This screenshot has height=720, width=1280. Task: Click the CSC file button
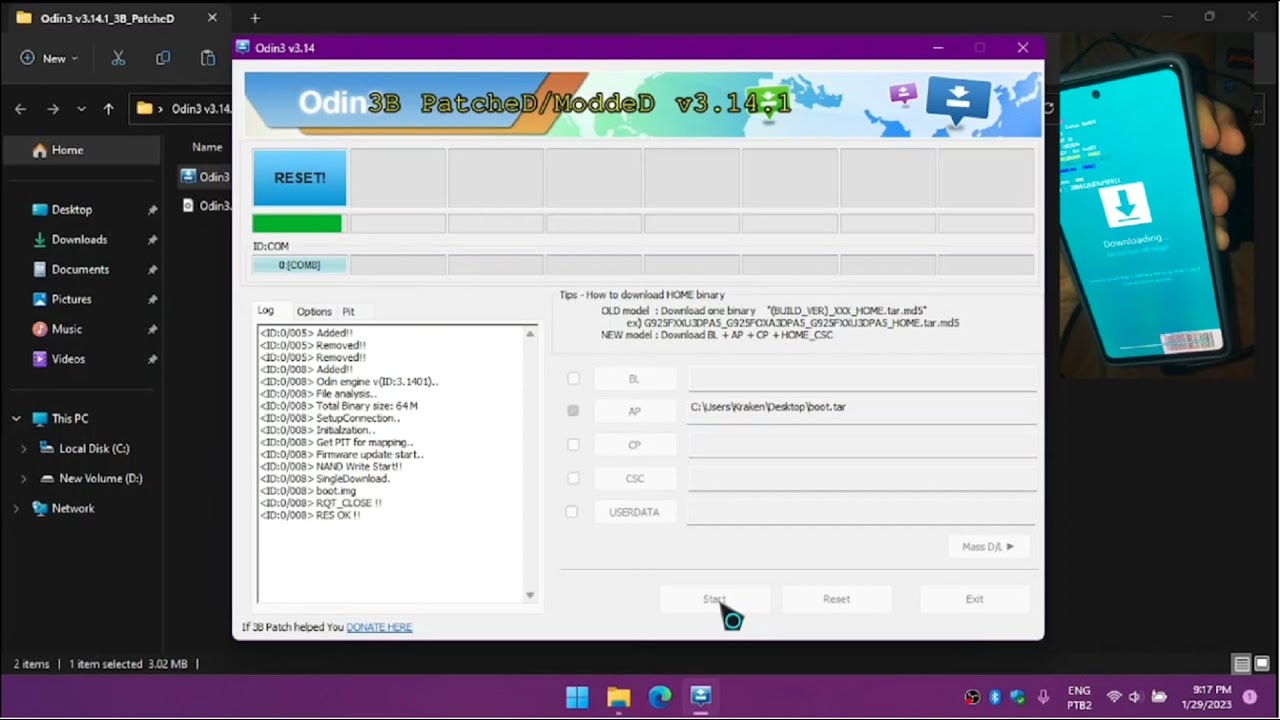click(635, 479)
